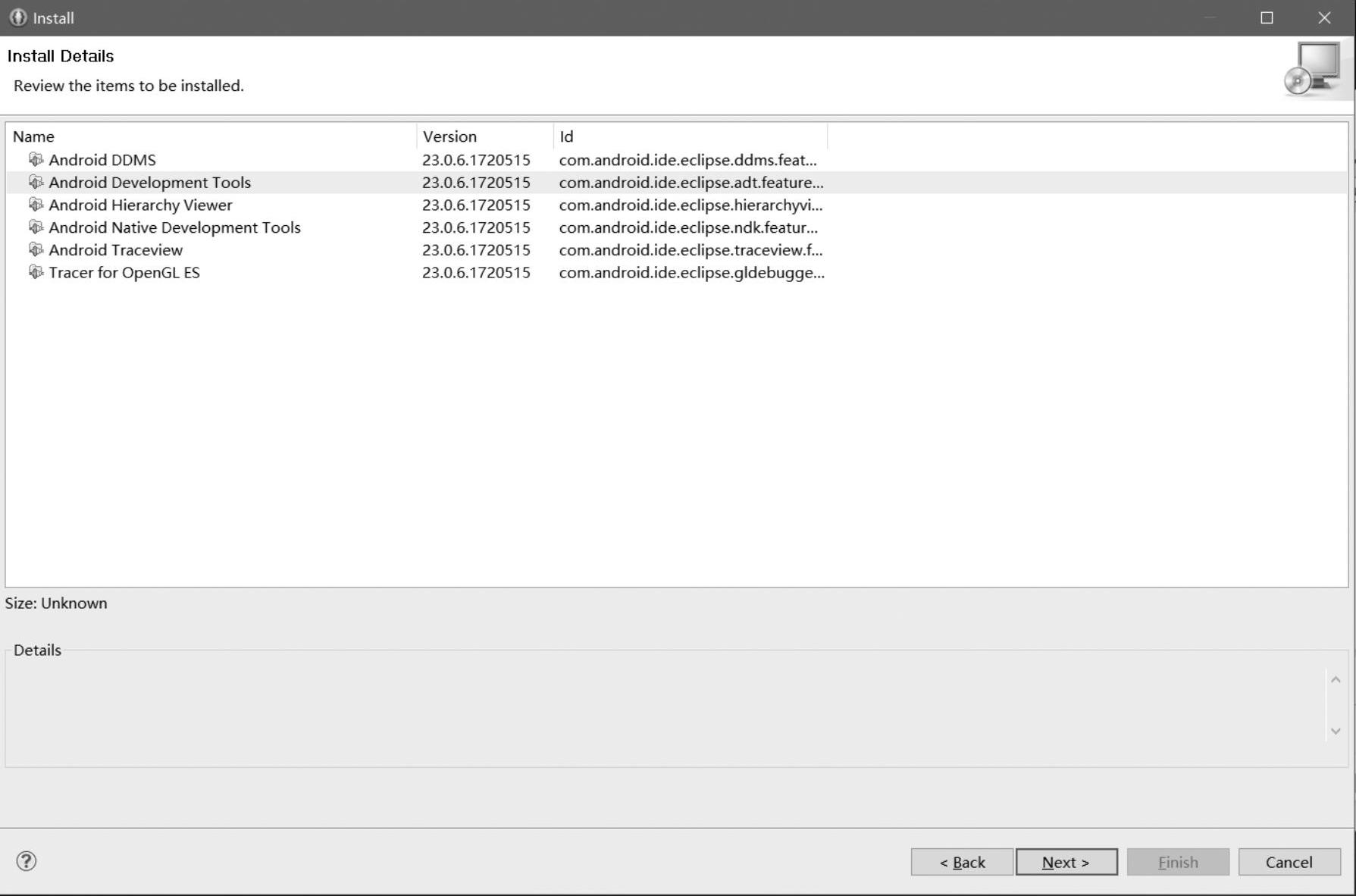The height and width of the screenshot is (896, 1356).
Task: Click the icon beside Android Native Development Tools
Action: pyautogui.click(x=36, y=227)
